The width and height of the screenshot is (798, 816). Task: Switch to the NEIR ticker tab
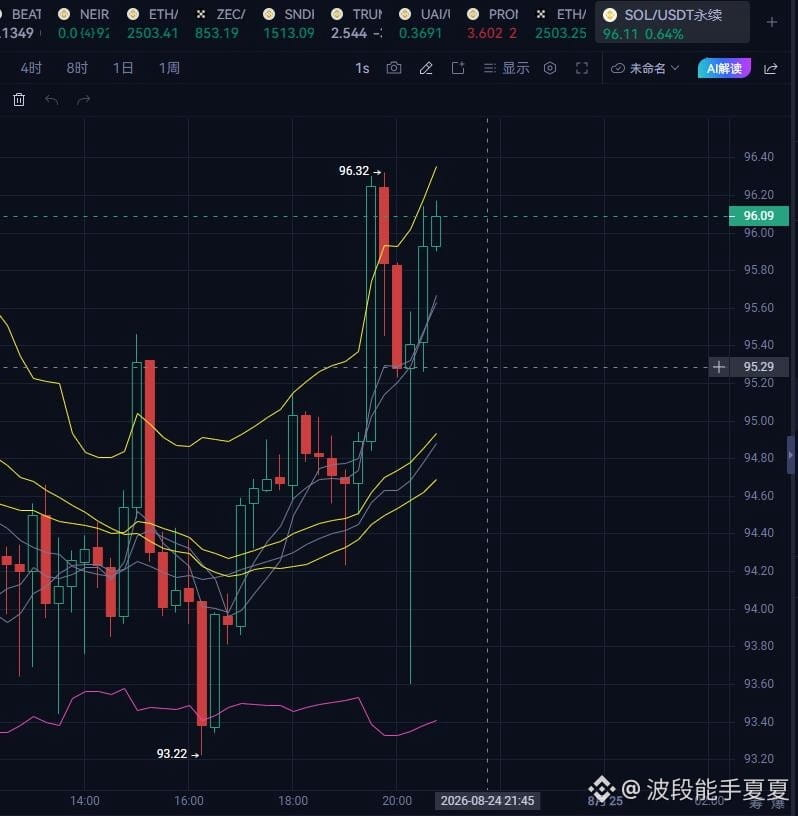click(x=83, y=23)
